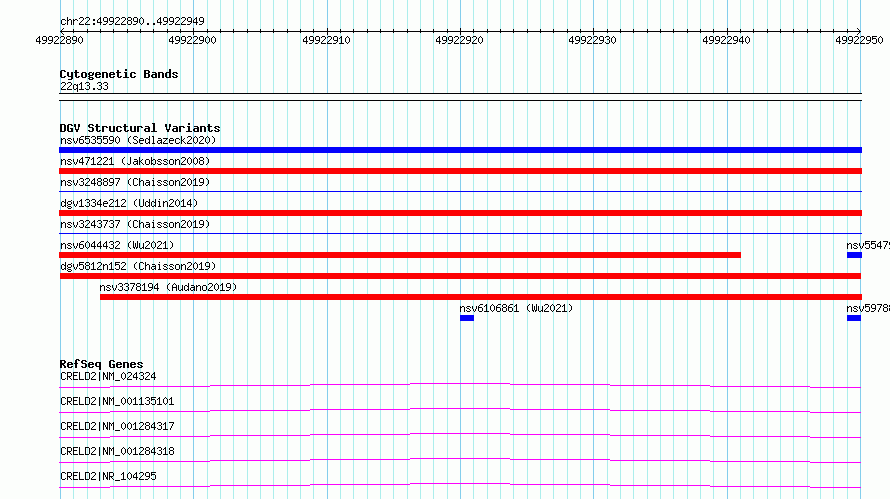Click the red bar of nsv3378194
Image resolution: width=890 pixels, height=499 pixels.
pyautogui.click(x=481, y=297)
